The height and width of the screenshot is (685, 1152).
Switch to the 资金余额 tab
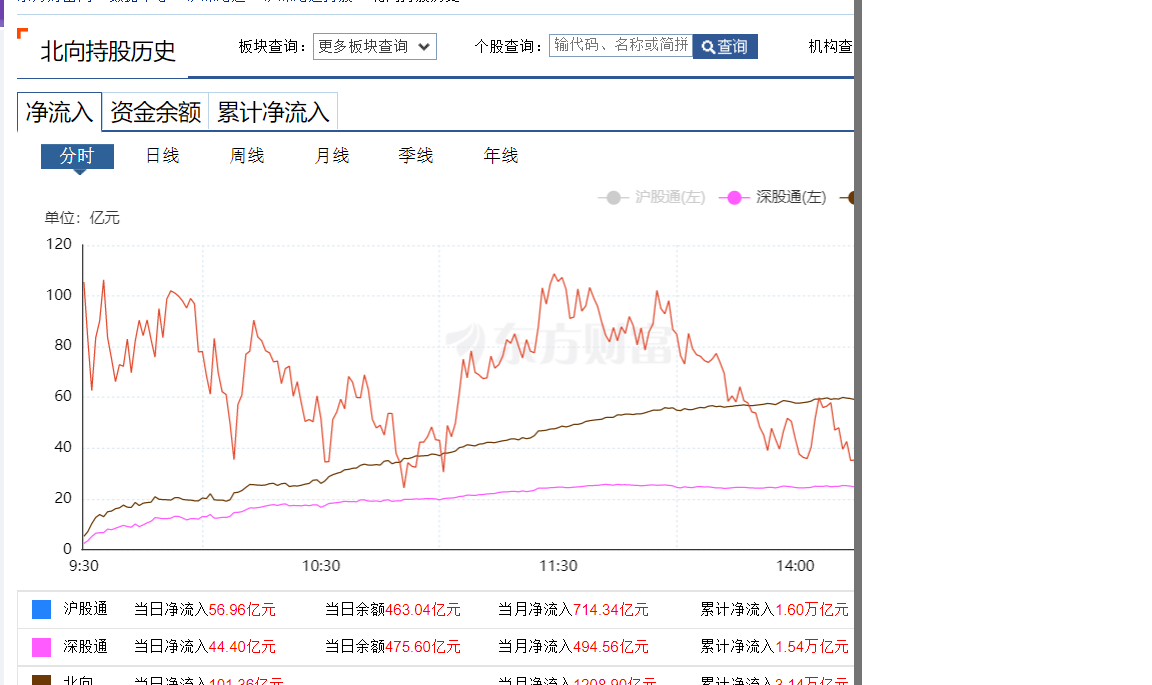[155, 112]
